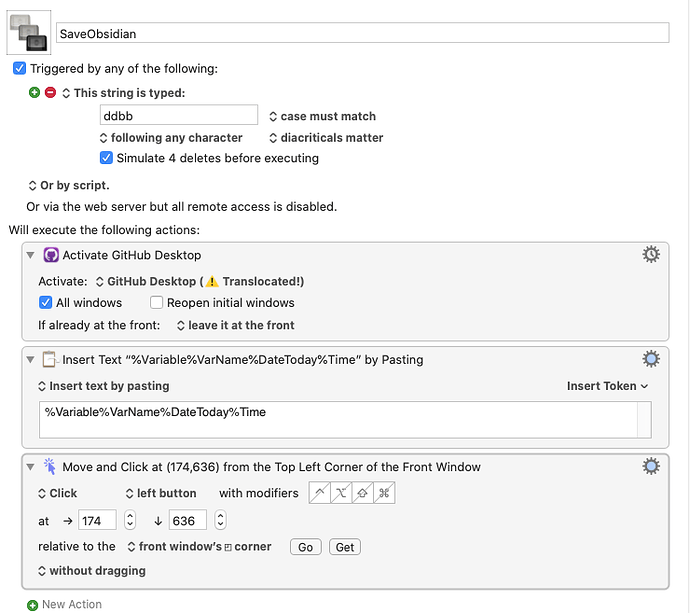
Task: Open gear menu for Insert Text action
Action: click(x=651, y=359)
